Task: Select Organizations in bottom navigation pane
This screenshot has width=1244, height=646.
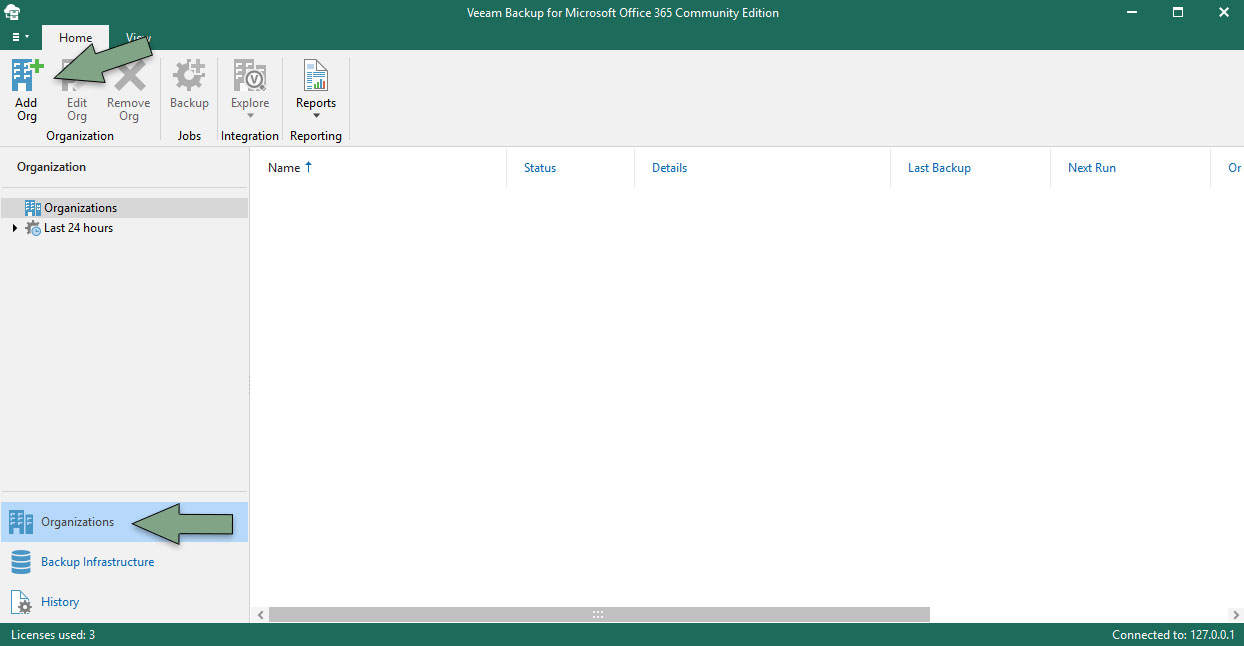Action: pos(77,522)
